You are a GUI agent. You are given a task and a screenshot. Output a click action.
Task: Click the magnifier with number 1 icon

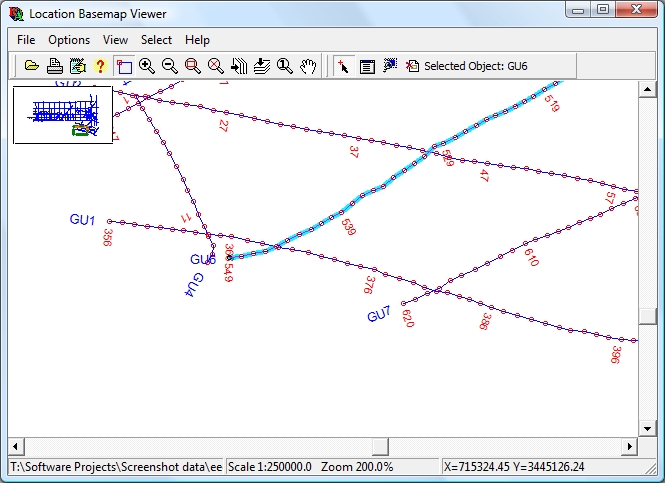click(x=285, y=66)
